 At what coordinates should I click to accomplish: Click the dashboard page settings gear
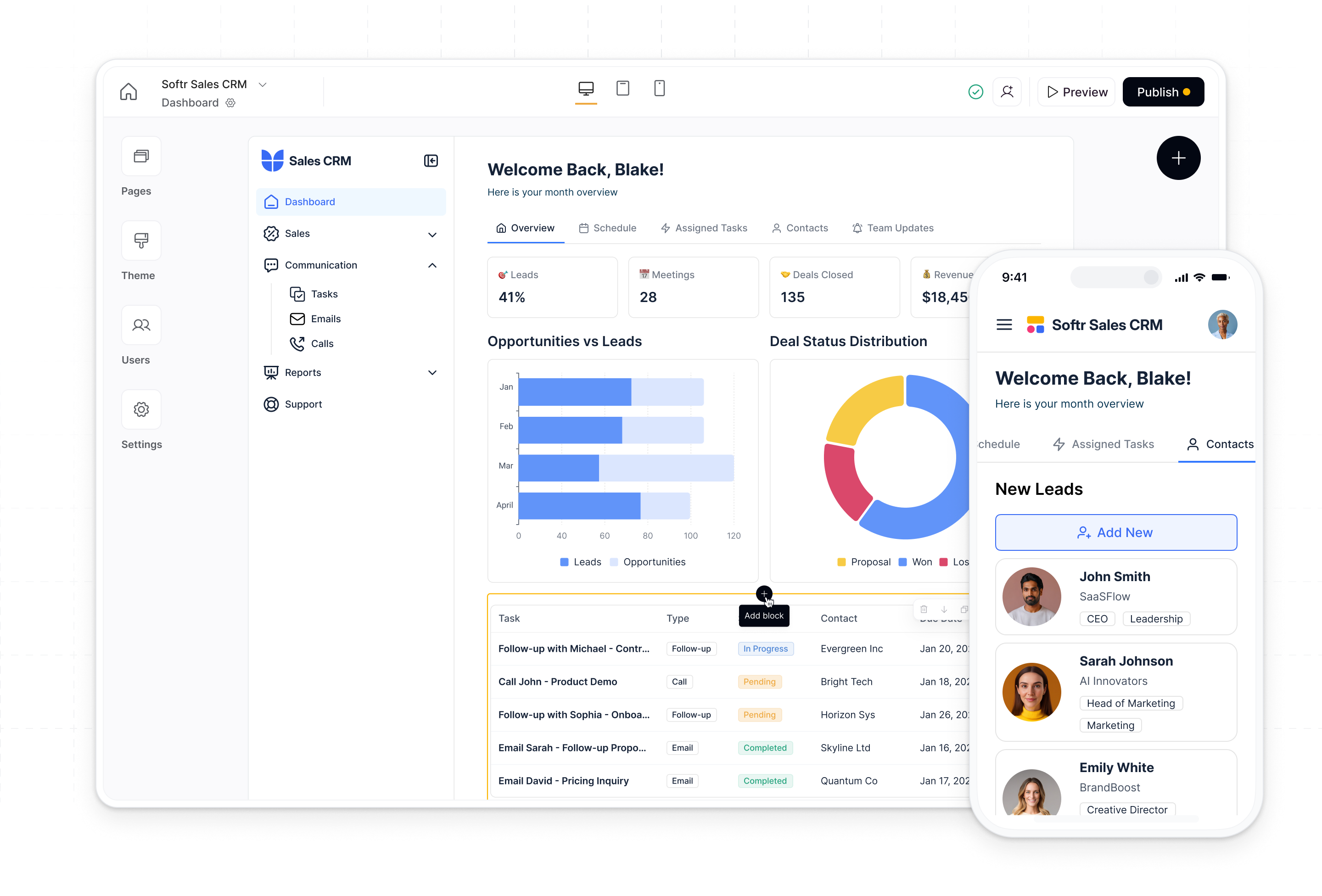[x=230, y=103]
